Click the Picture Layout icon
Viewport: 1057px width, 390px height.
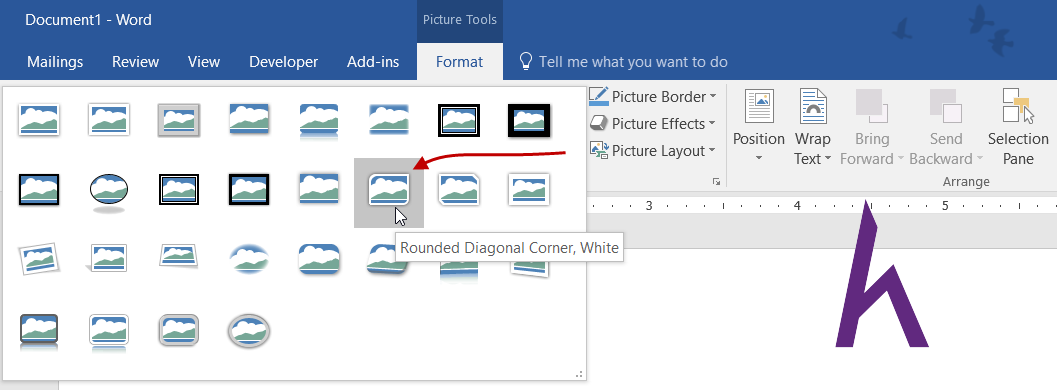pyautogui.click(x=599, y=150)
